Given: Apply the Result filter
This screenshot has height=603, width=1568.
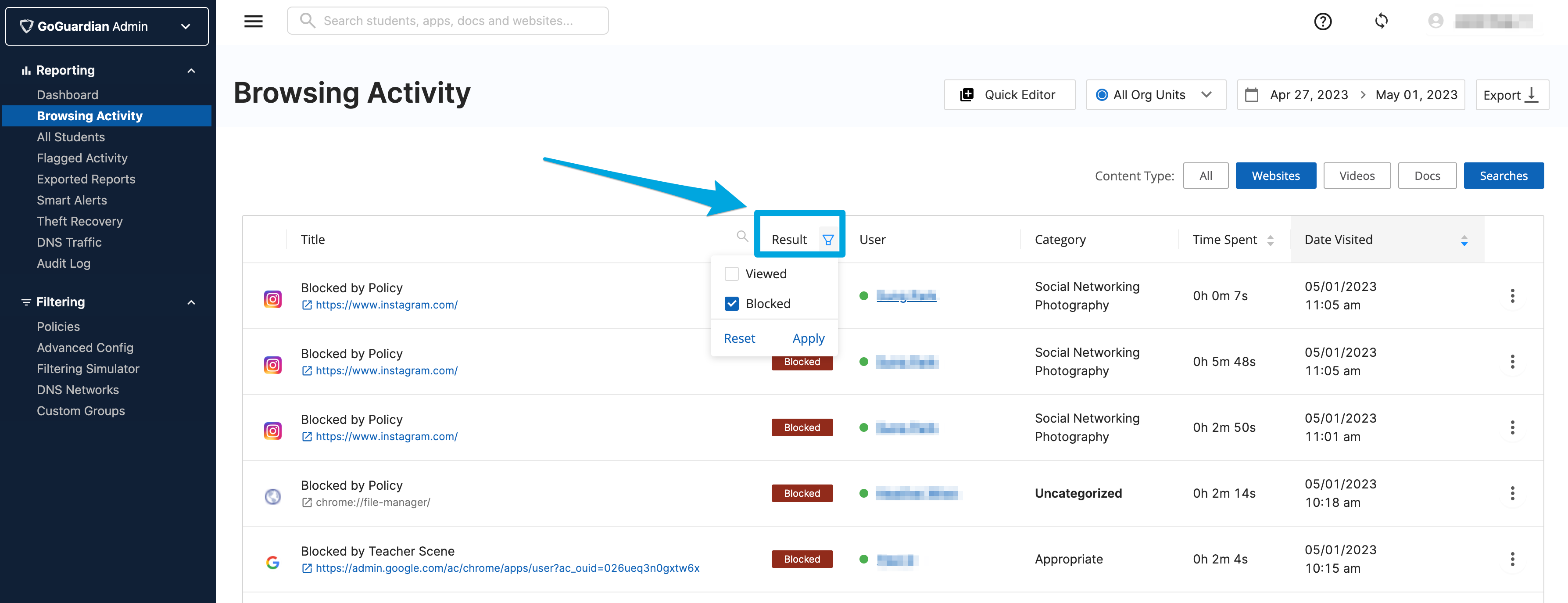Looking at the screenshot, I should (808, 338).
